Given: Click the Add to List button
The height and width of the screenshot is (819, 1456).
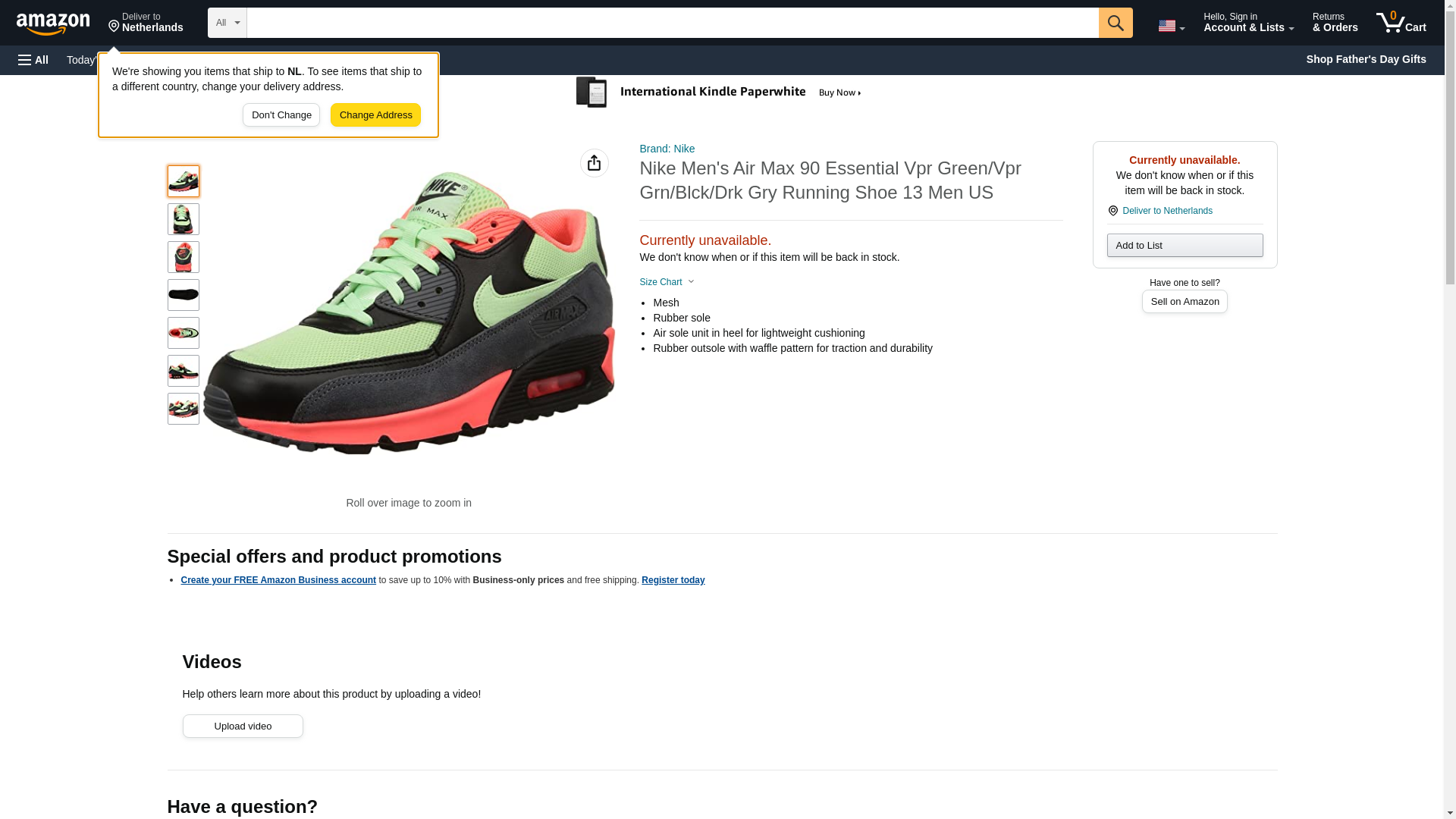Looking at the screenshot, I should [x=1185, y=245].
